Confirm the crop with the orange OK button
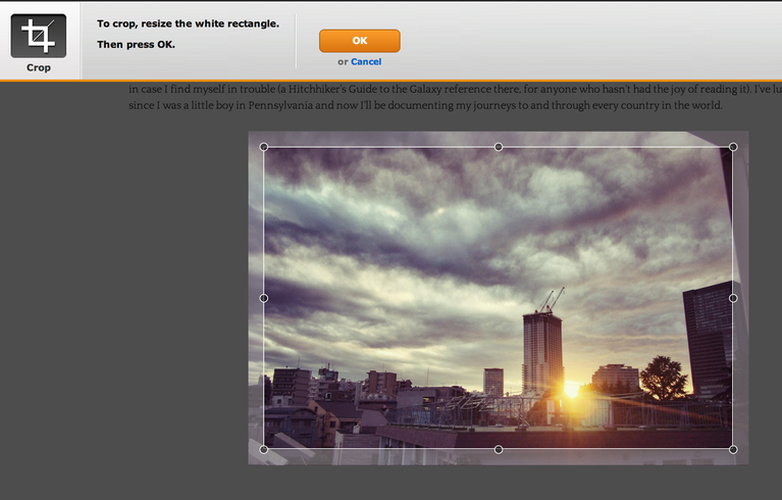The image size is (782, 500). (x=360, y=41)
